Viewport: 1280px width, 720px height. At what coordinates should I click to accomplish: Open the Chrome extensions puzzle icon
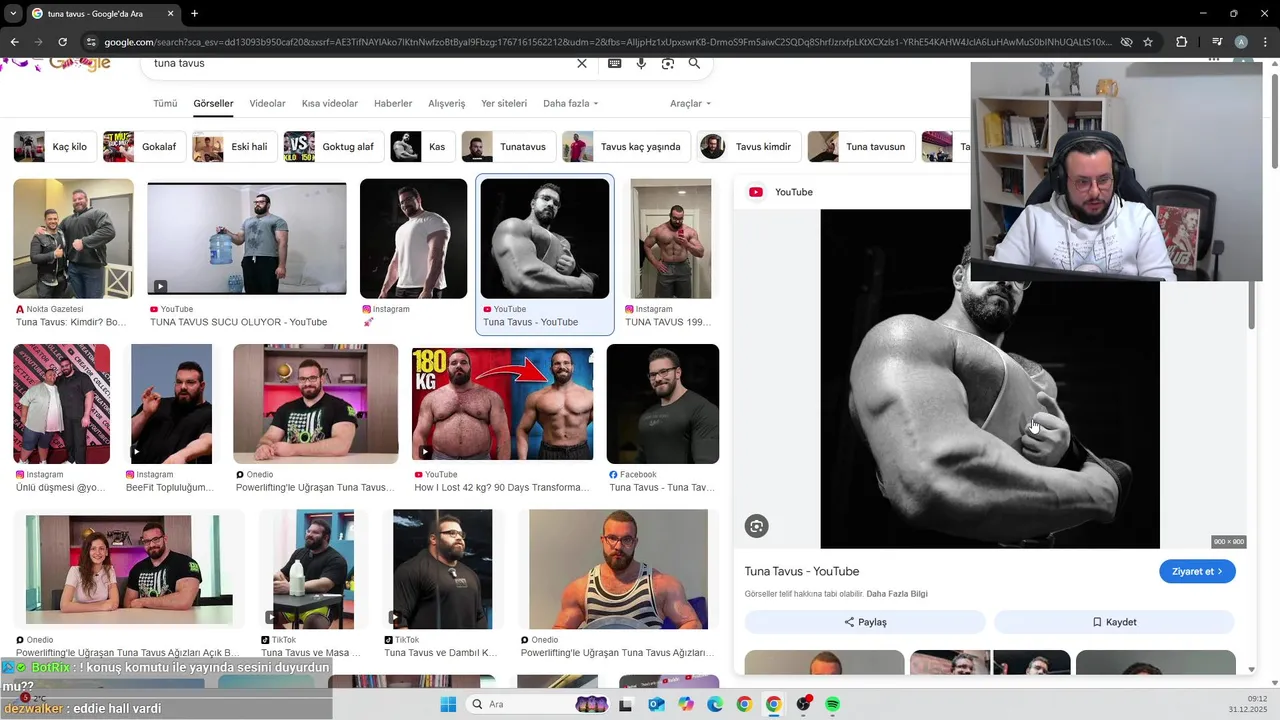coord(1181,42)
